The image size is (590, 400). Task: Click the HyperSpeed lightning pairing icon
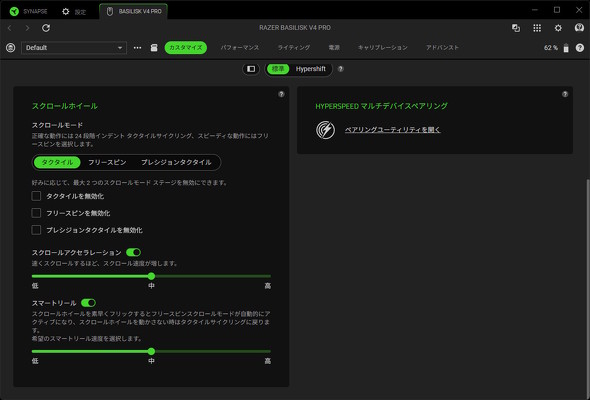click(x=325, y=130)
